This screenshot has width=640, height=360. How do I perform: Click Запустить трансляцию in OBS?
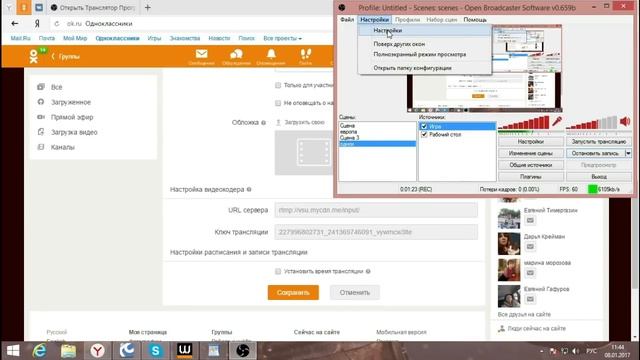[x=599, y=142]
